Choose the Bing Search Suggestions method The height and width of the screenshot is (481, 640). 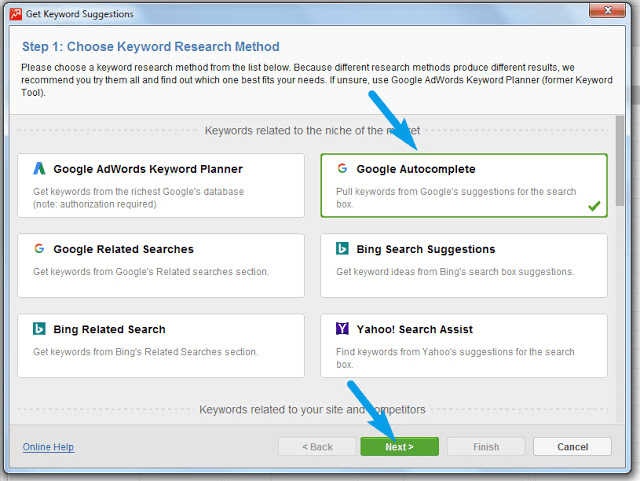[464, 265]
